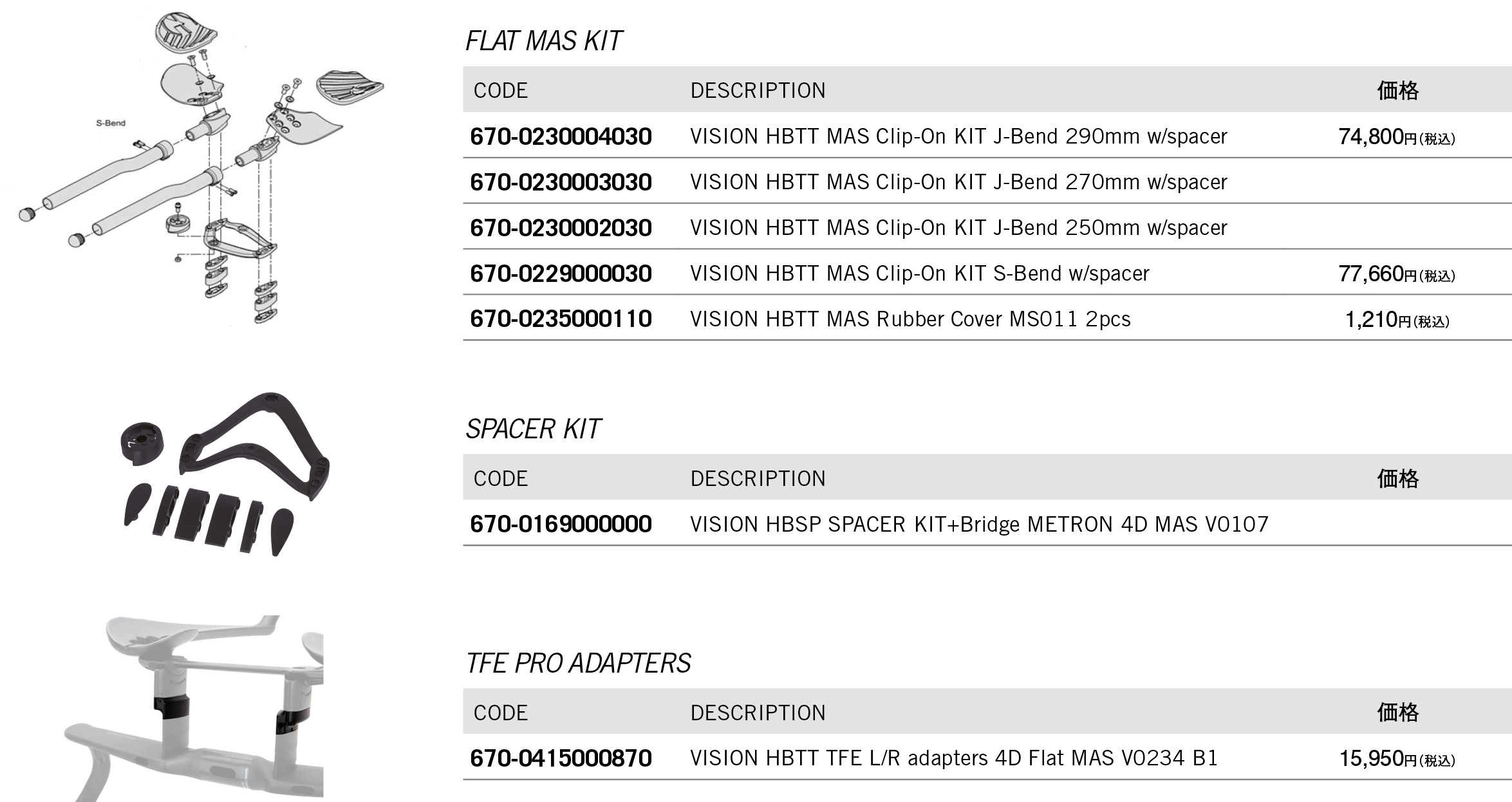The width and height of the screenshot is (1512, 802).
Task: Click the 77,660 yen price
Action: (1397, 274)
